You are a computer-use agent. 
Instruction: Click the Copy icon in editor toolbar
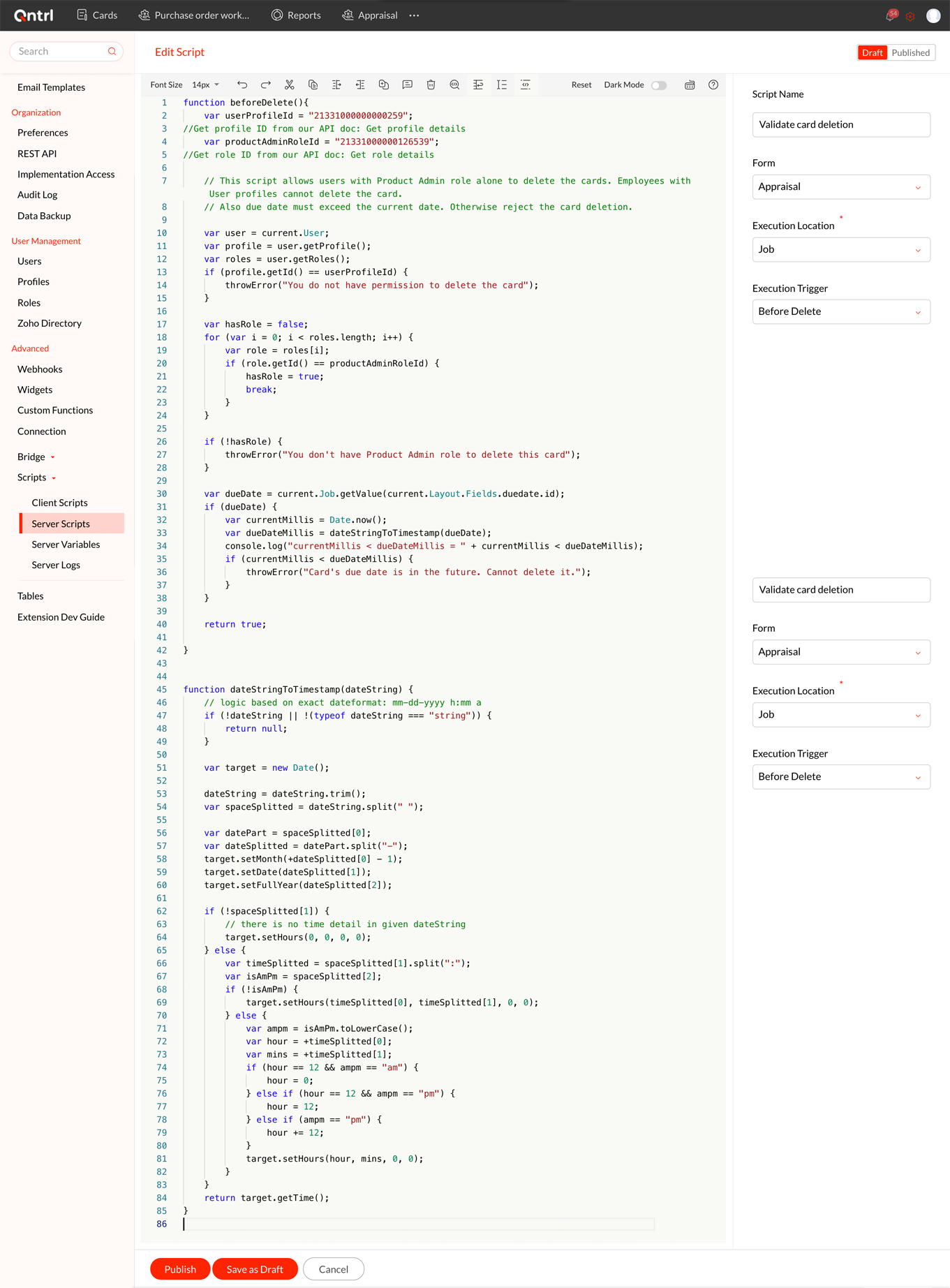pyautogui.click(x=313, y=84)
